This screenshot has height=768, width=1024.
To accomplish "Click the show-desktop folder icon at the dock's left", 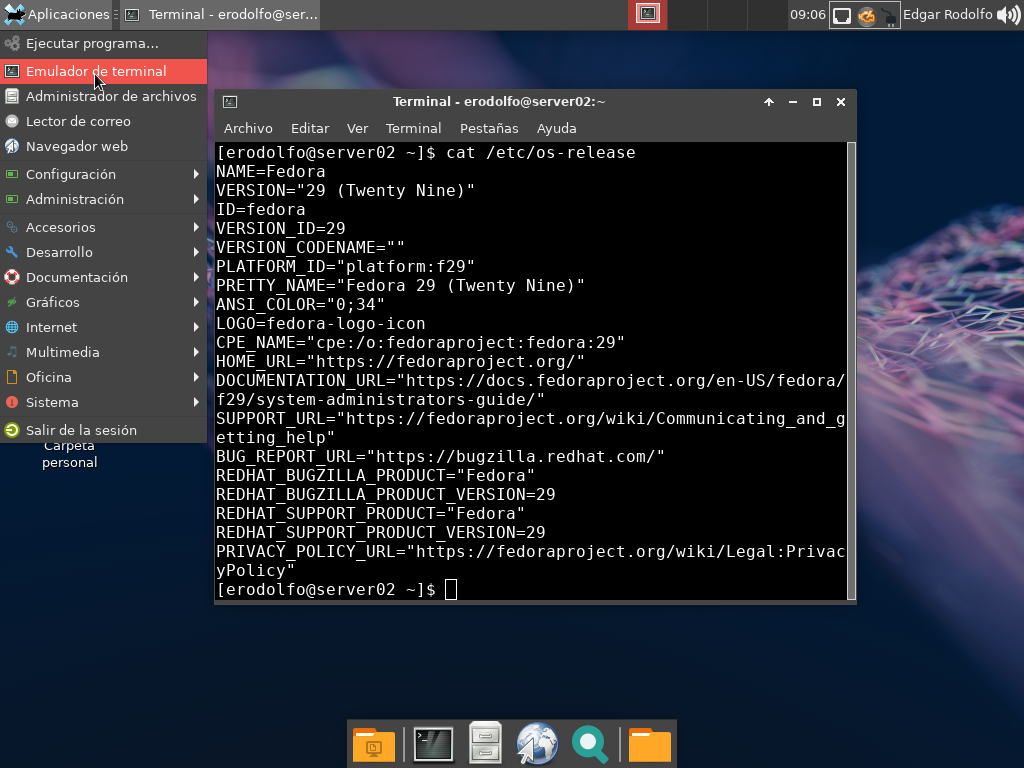I will pos(374,744).
